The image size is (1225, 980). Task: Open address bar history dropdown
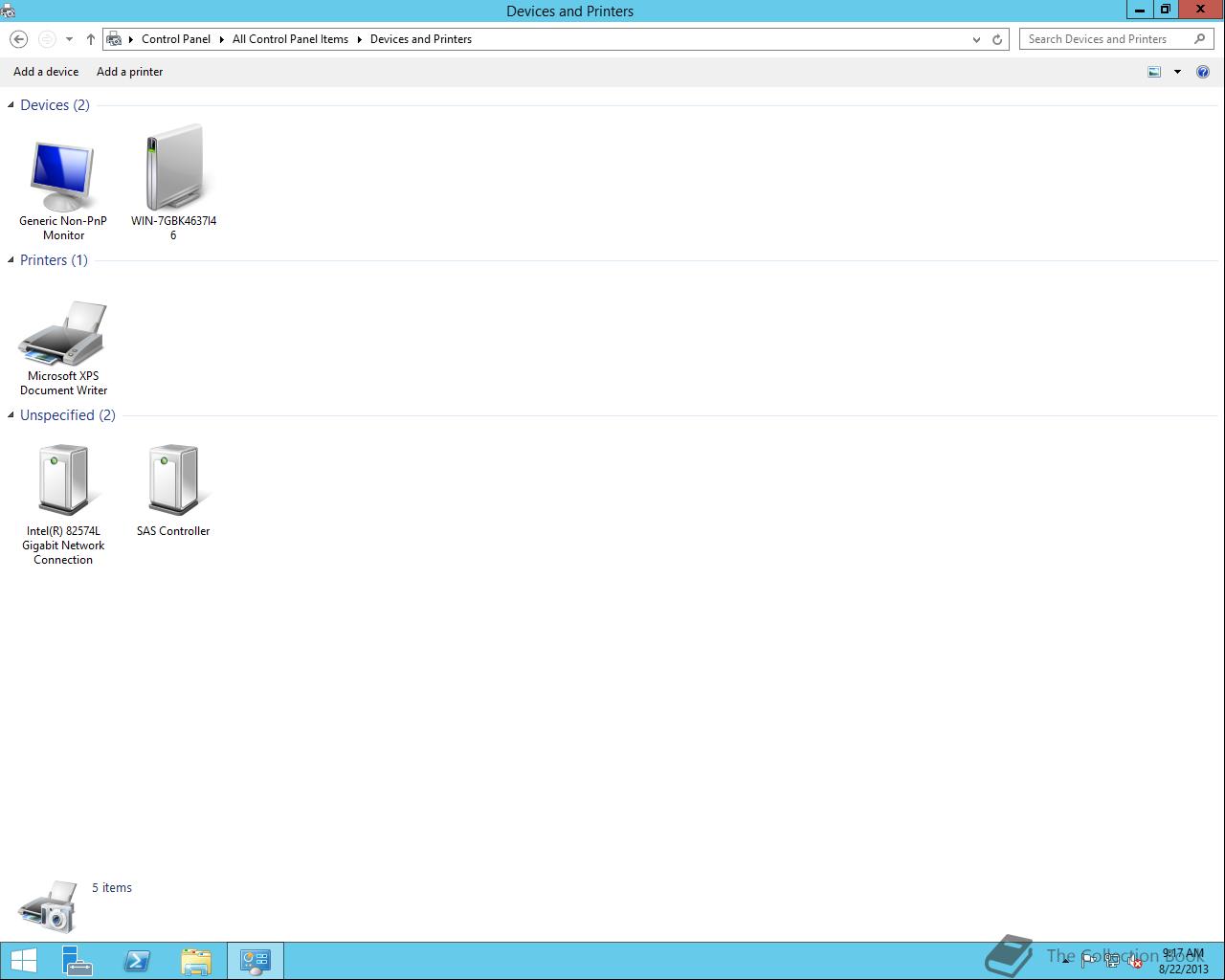(976, 39)
